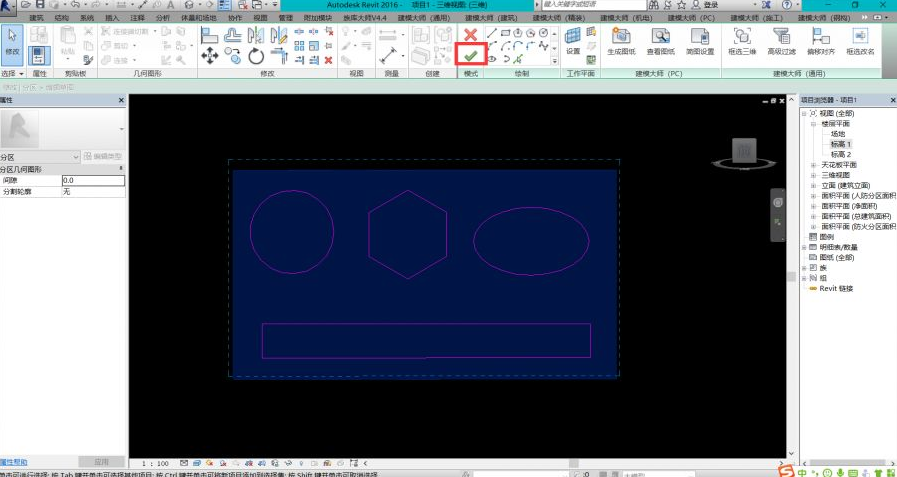Click the 框选三维 tool
Viewport: 897px width, 477px height.
coord(742,41)
